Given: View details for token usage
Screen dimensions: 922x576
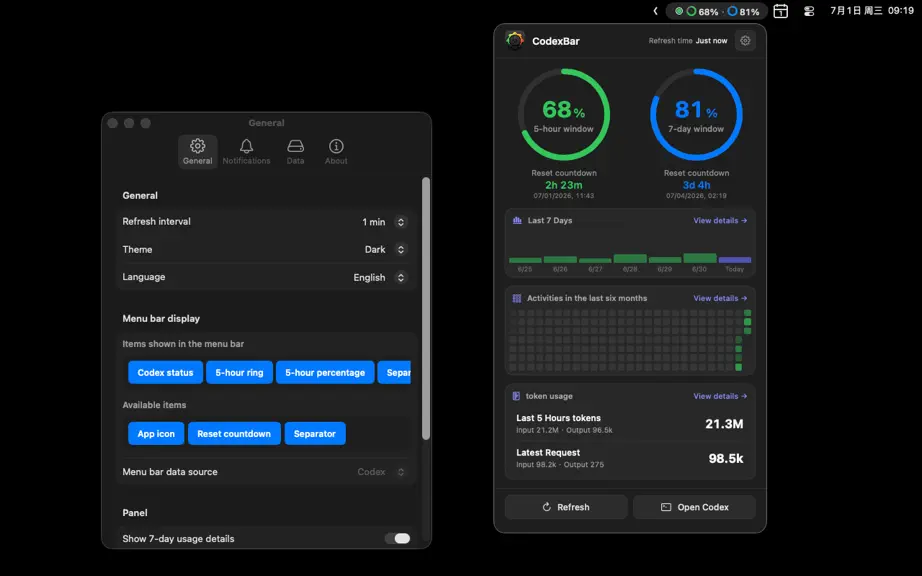Looking at the screenshot, I should pos(720,396).
